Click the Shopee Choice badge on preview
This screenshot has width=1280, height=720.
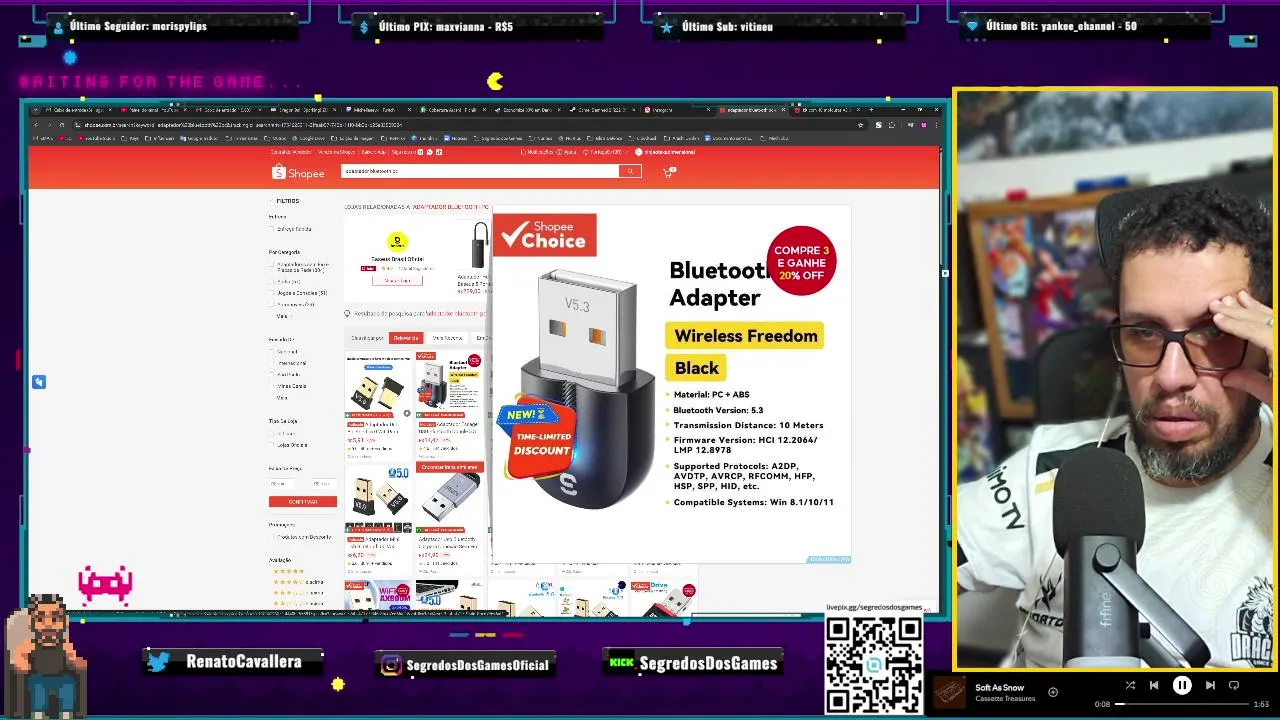(x=545, y=235)
